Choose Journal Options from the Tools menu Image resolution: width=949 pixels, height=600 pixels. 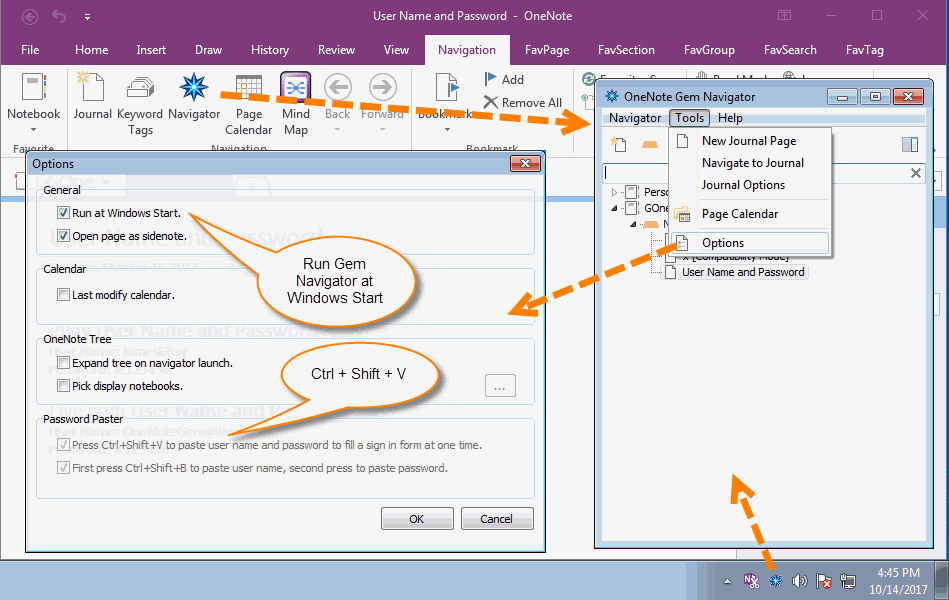(x=750, y=185)
